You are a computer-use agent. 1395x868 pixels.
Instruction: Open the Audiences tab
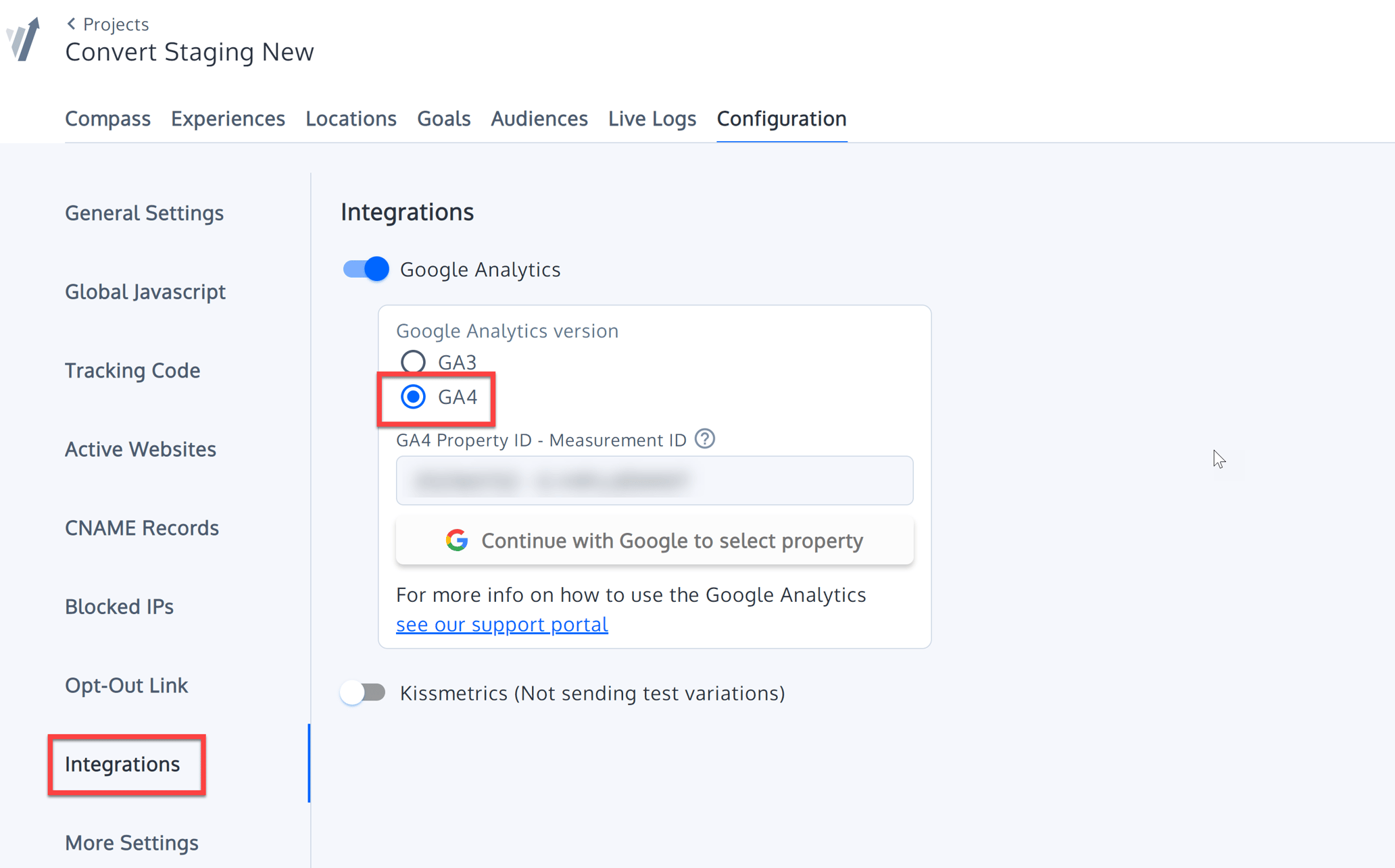pos(539,118)
